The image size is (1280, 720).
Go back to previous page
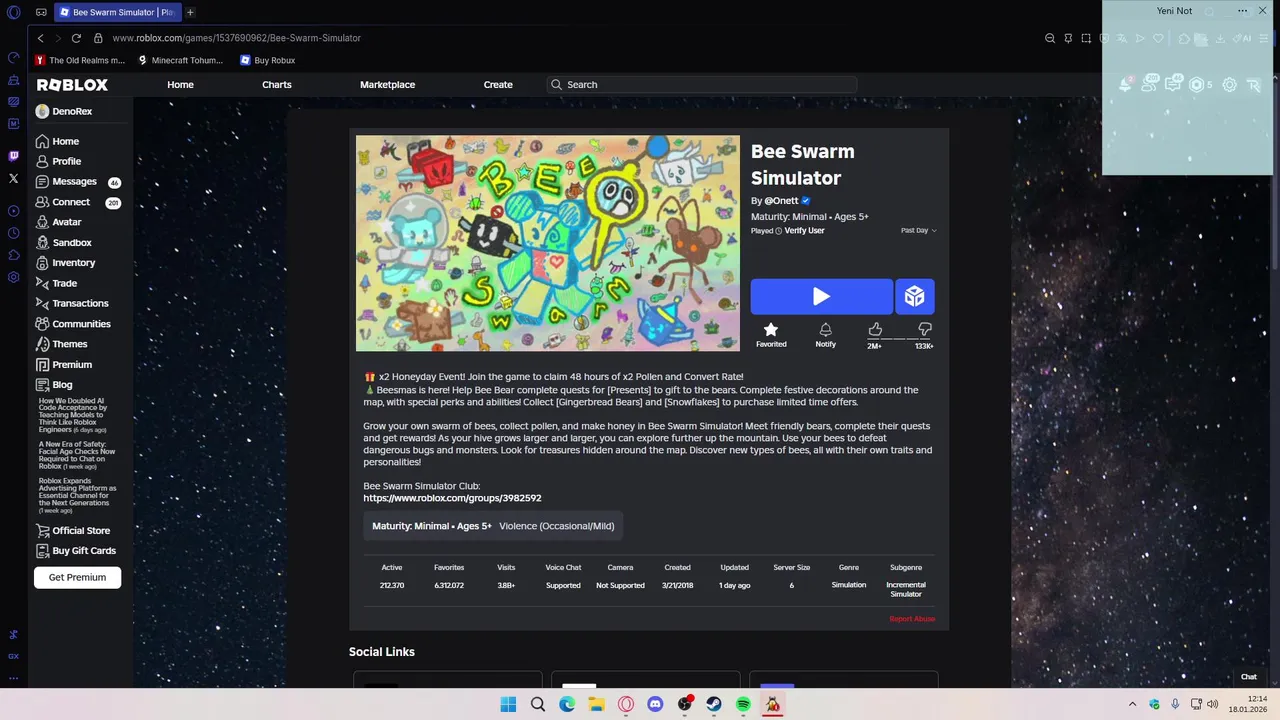point(40,38)
